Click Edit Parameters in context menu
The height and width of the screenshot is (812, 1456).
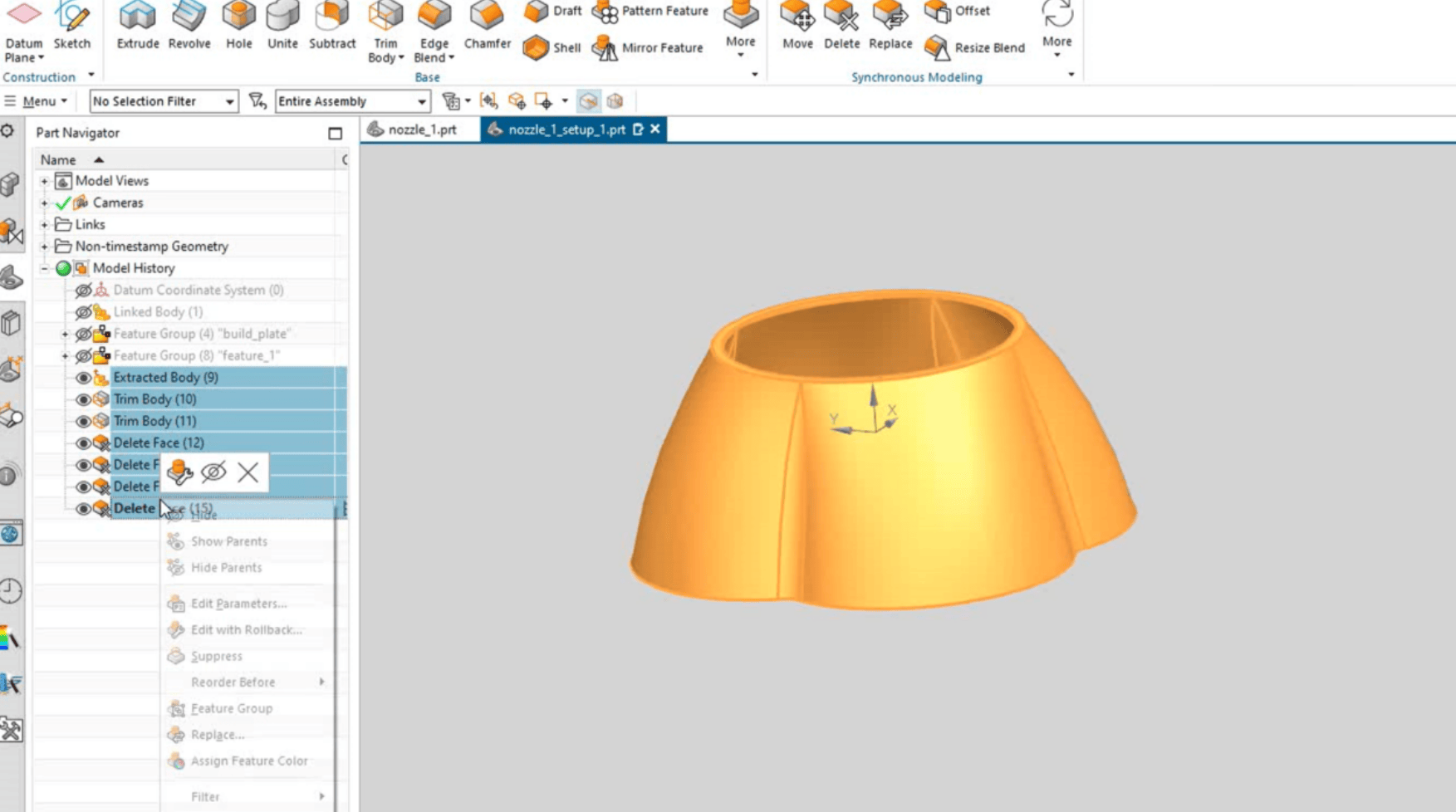click(x=238, y=604)
